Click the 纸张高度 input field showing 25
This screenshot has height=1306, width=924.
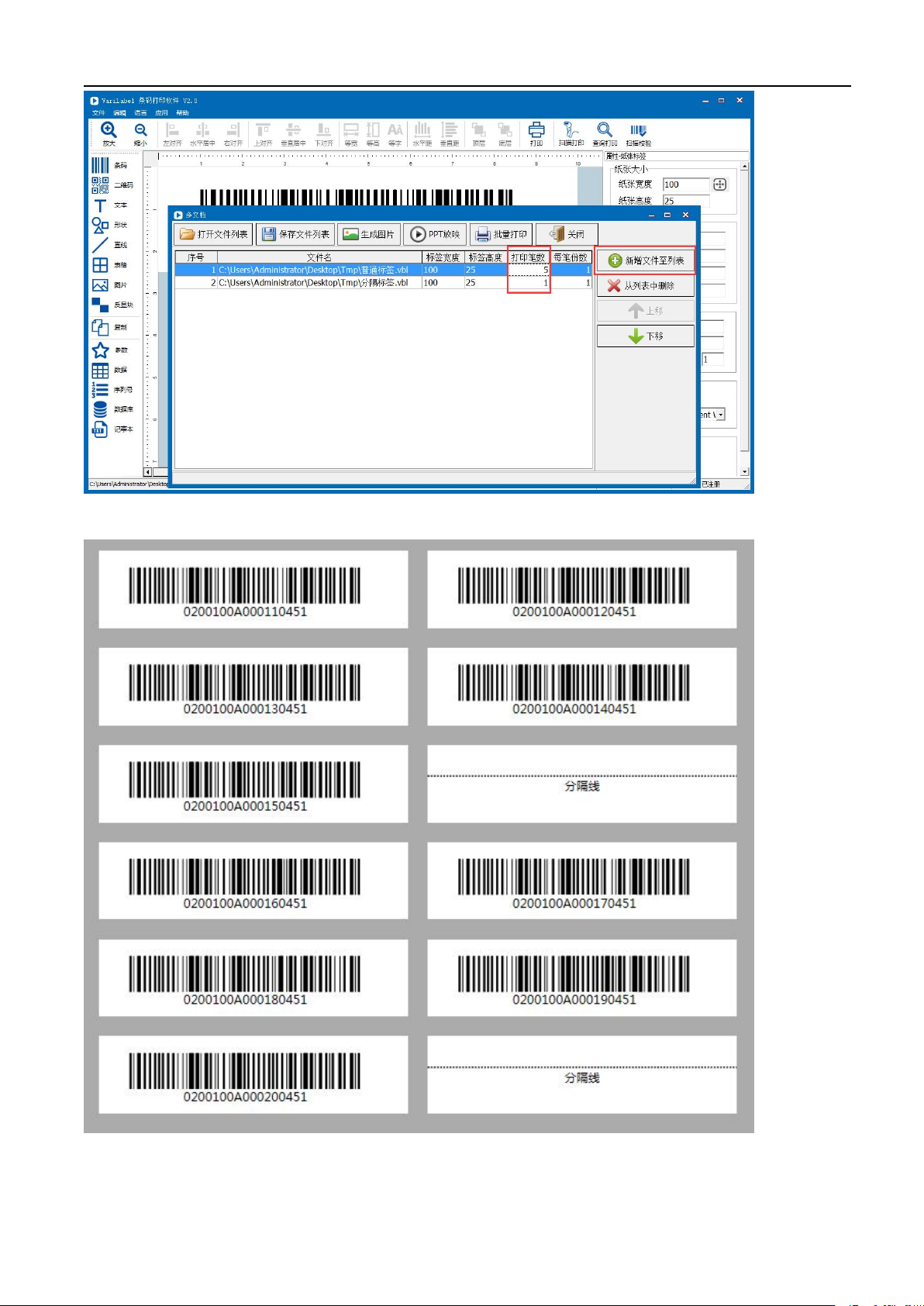(x=686, y=200)
